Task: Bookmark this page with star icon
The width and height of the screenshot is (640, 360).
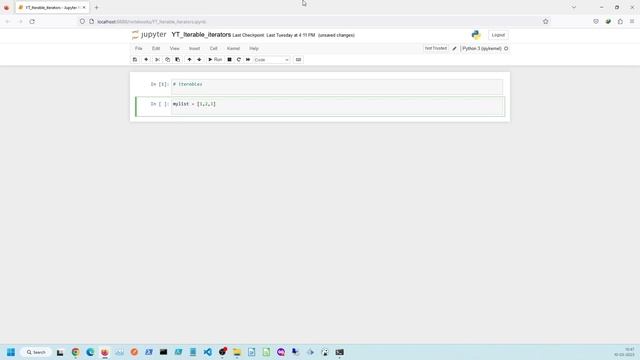Action: coord(546,22)
